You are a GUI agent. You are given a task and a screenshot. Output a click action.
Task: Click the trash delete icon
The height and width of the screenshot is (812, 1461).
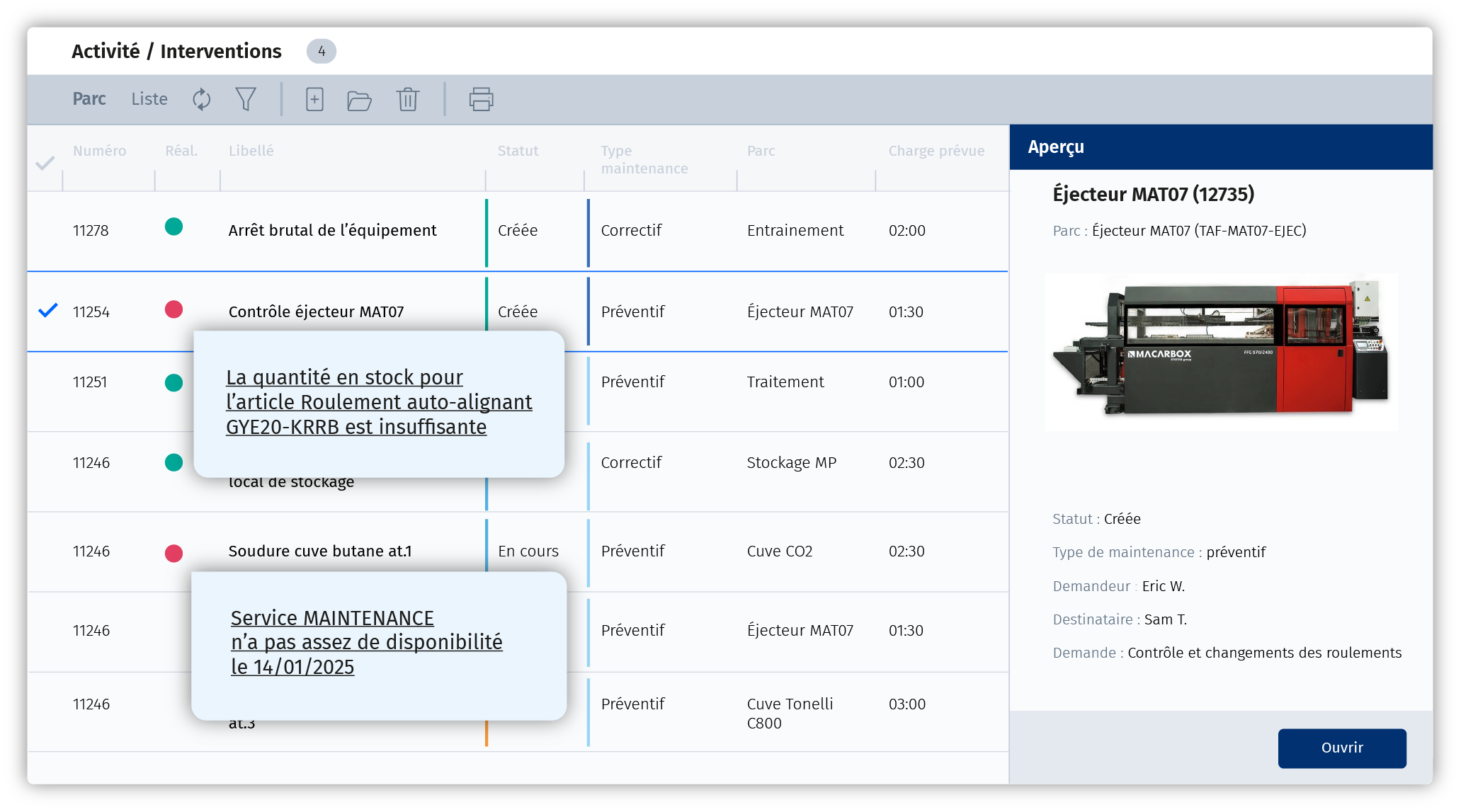(408, 99)
